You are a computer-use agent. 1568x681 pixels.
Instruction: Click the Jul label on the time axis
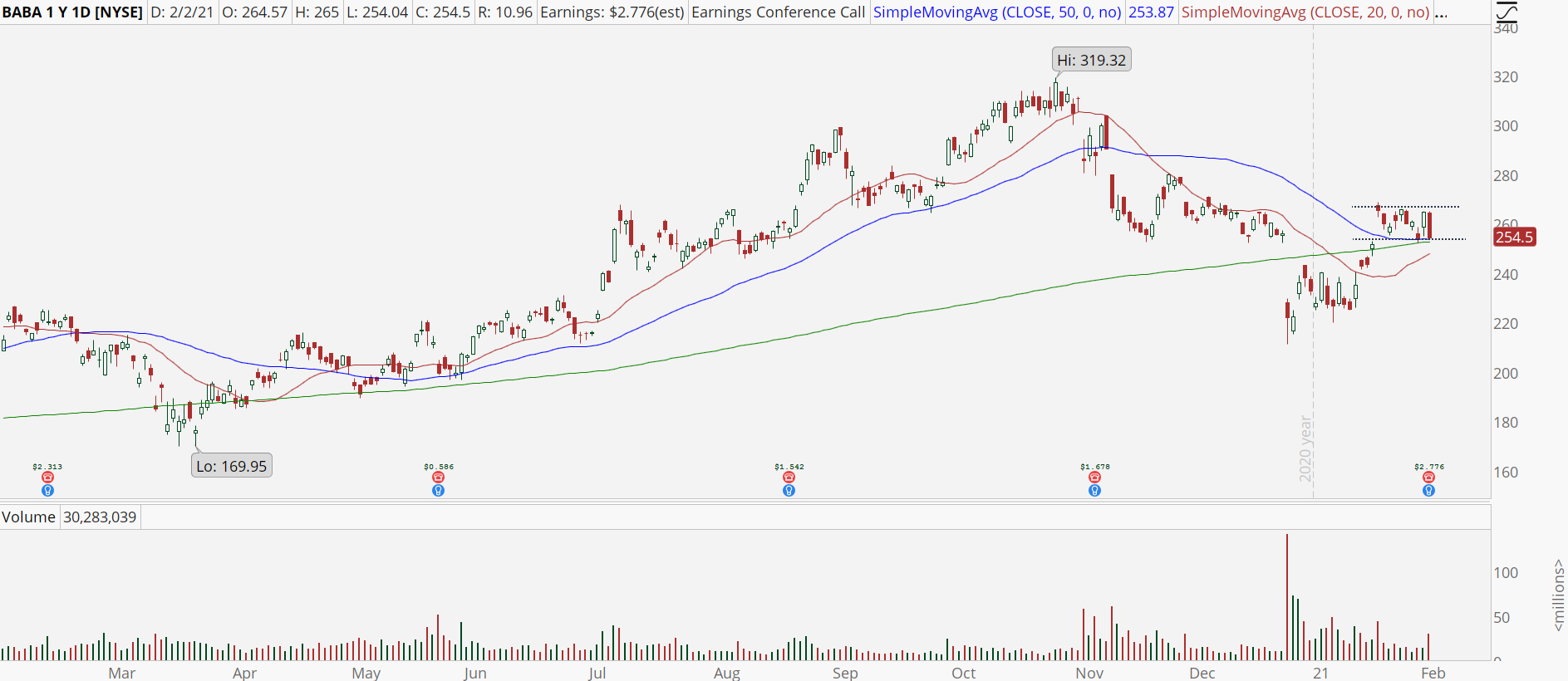click(597, 673)
